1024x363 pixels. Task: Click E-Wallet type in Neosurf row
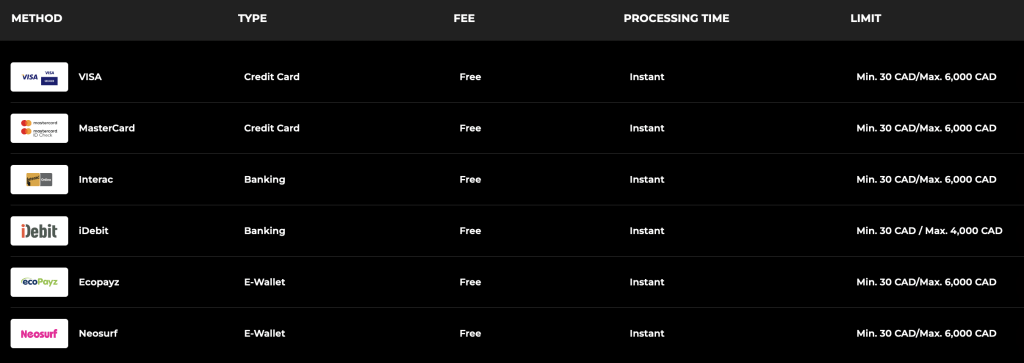pos(264,334)
